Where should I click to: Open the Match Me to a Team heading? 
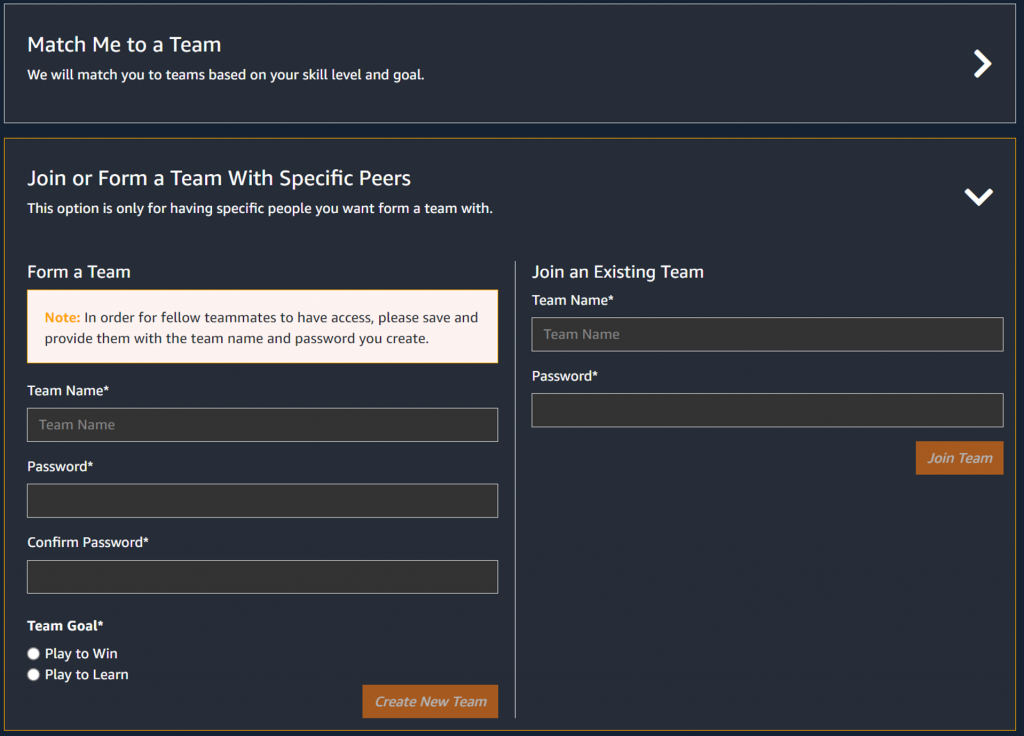click(x=124, y=44)
